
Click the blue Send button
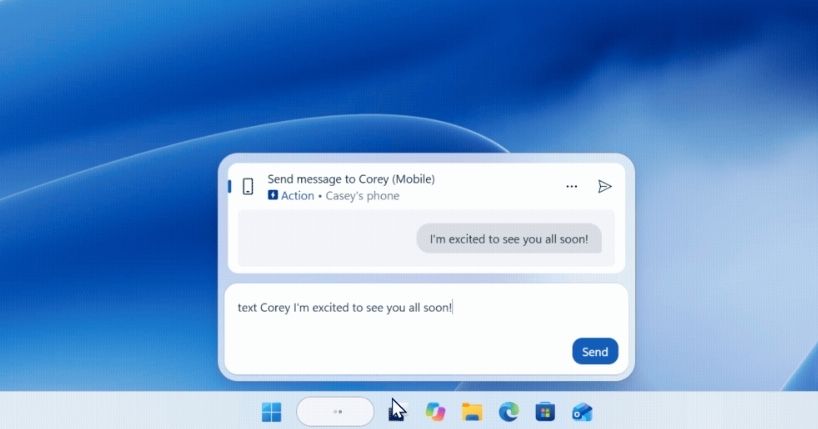[x=595, y=351]
